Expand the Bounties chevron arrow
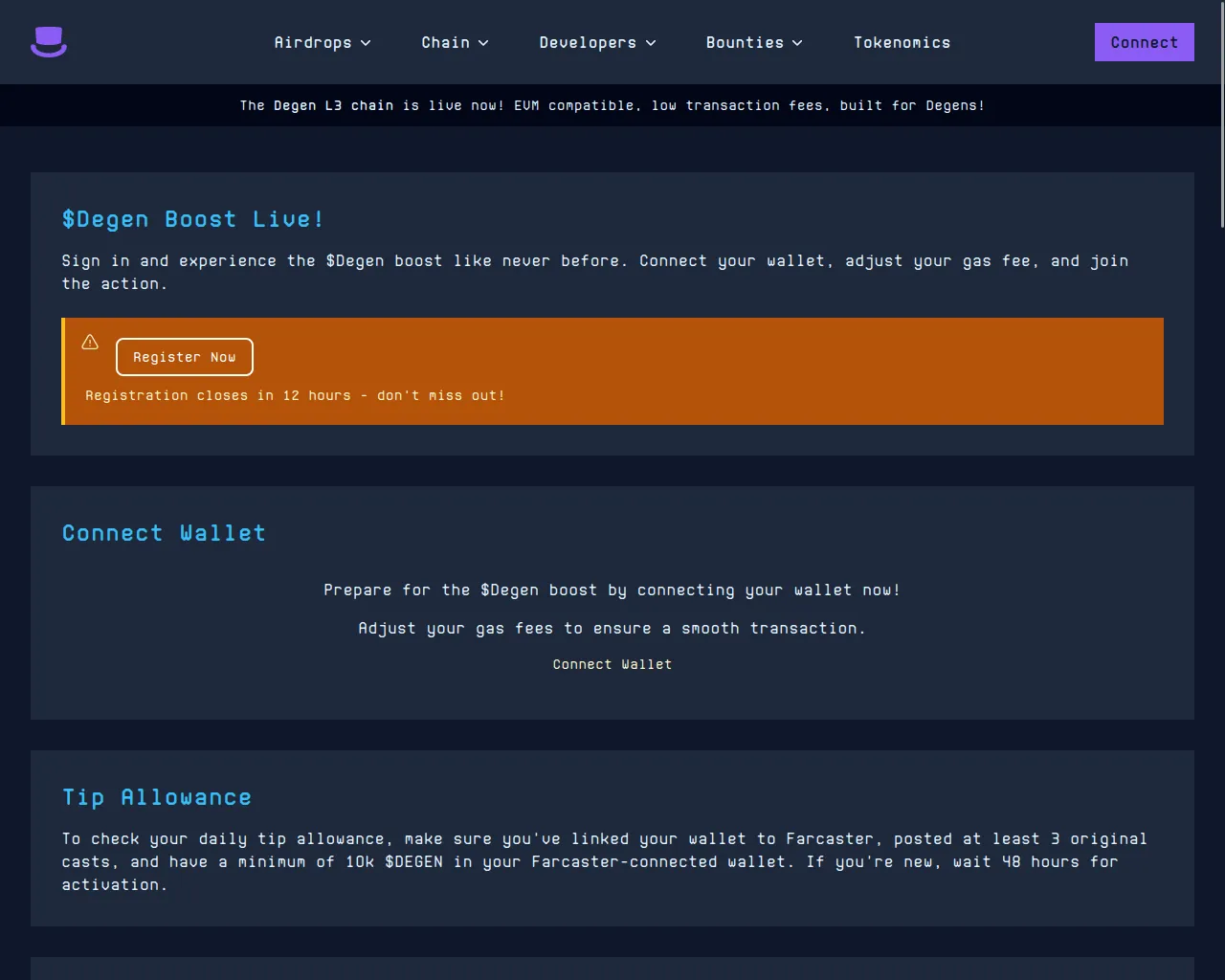The image size is (1225, 980). (x=797, y=43)
